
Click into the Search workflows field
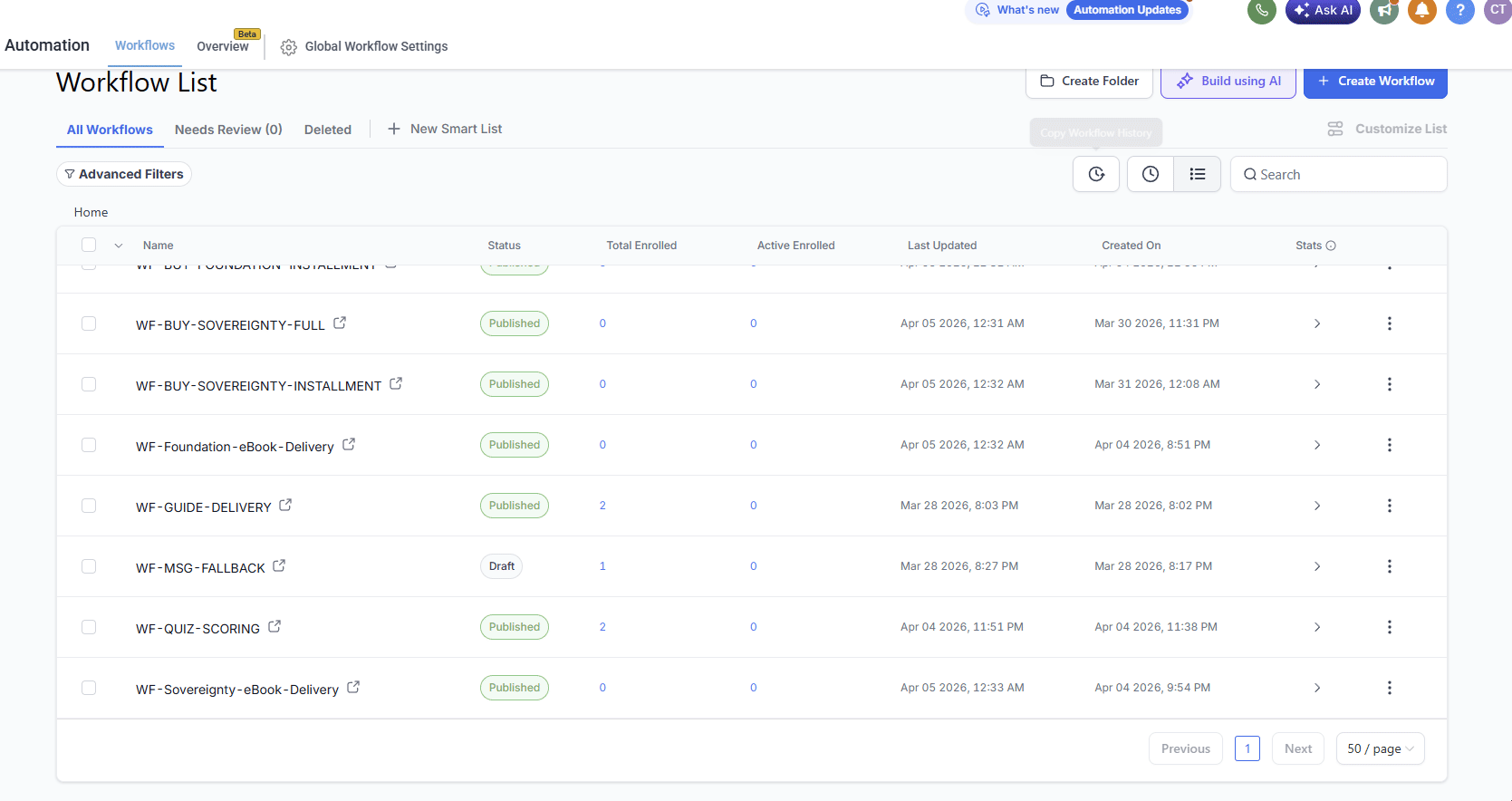1339,174
